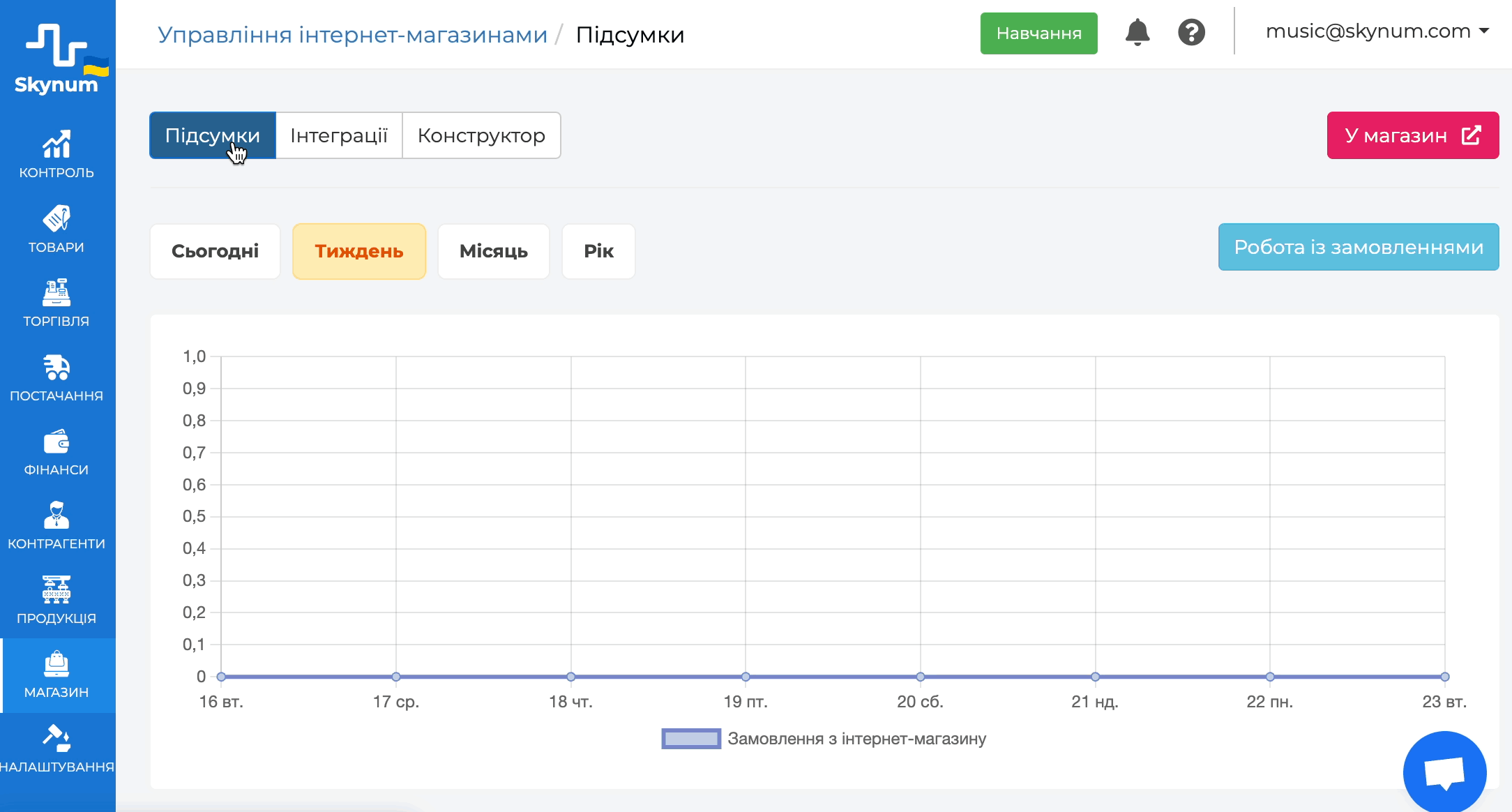The image size is (1512, 812).
Task: Open the Товари sidebar section
Action: (56, 229)
